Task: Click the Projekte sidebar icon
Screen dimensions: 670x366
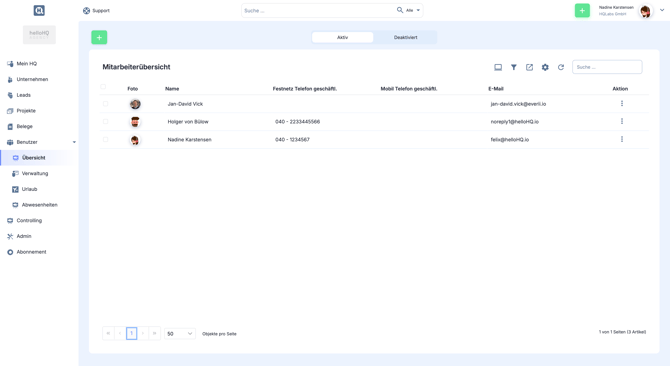Action: 10,111
